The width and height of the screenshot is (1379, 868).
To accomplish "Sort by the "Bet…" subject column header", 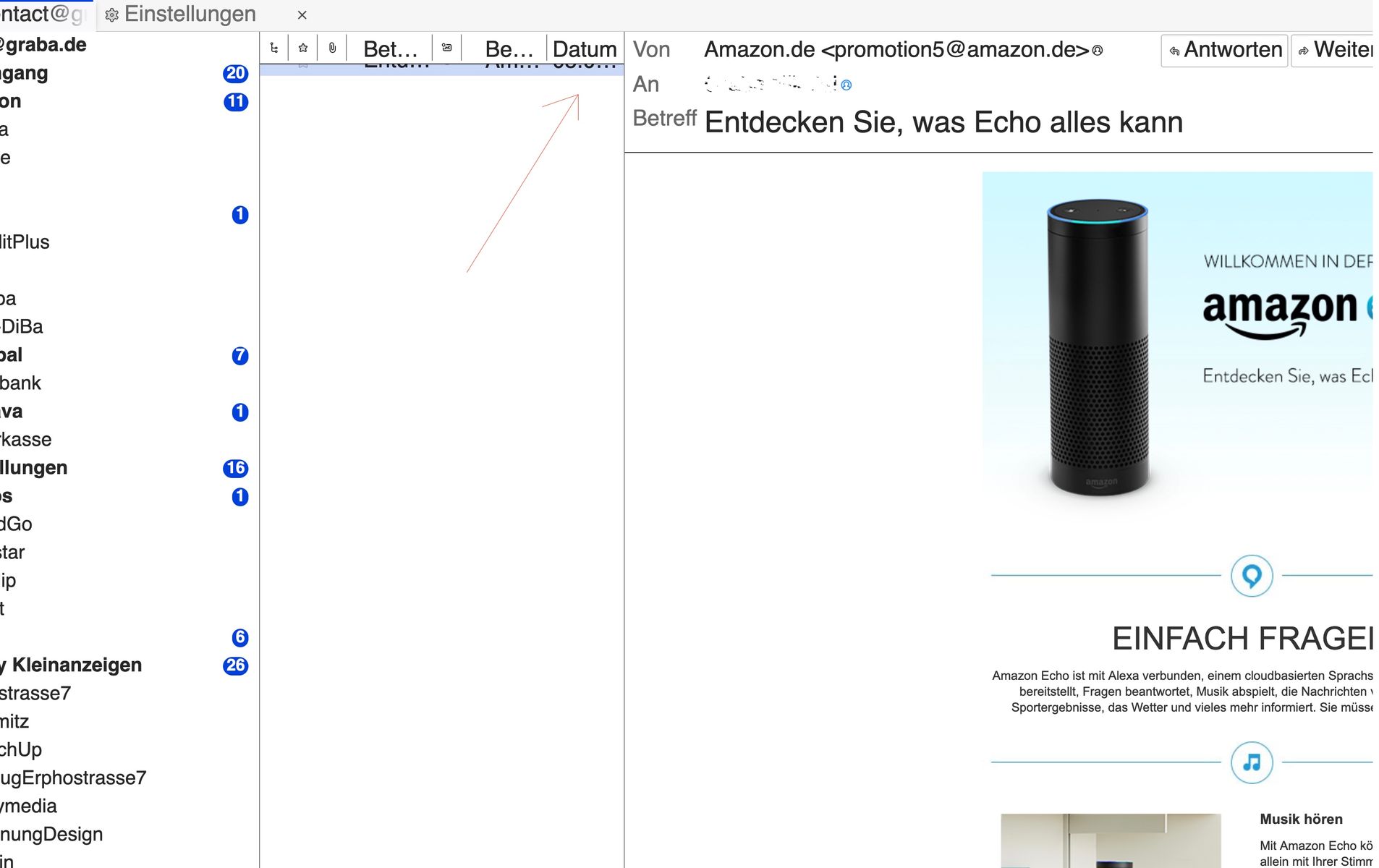I will pyautogui.click(x=390, y=49).
